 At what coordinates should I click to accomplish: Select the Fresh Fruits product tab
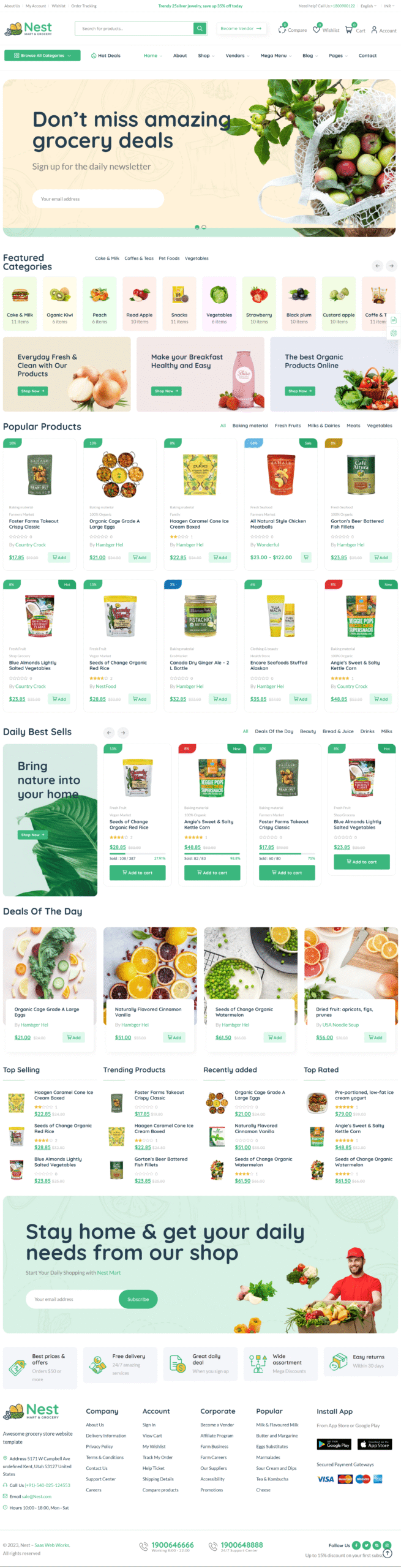[x=288, y=426]
